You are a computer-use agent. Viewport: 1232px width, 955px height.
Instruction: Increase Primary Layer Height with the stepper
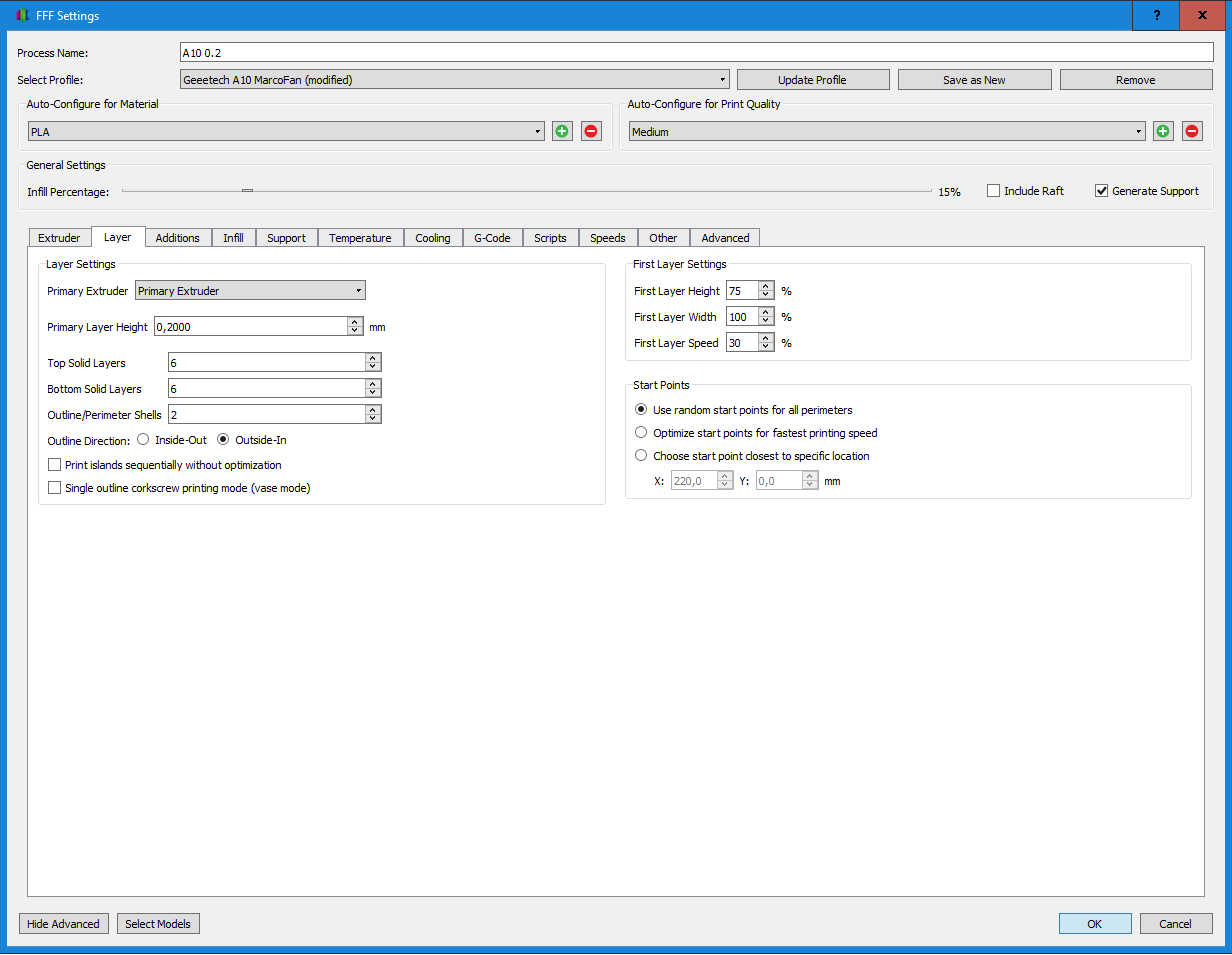click(354, 322)
